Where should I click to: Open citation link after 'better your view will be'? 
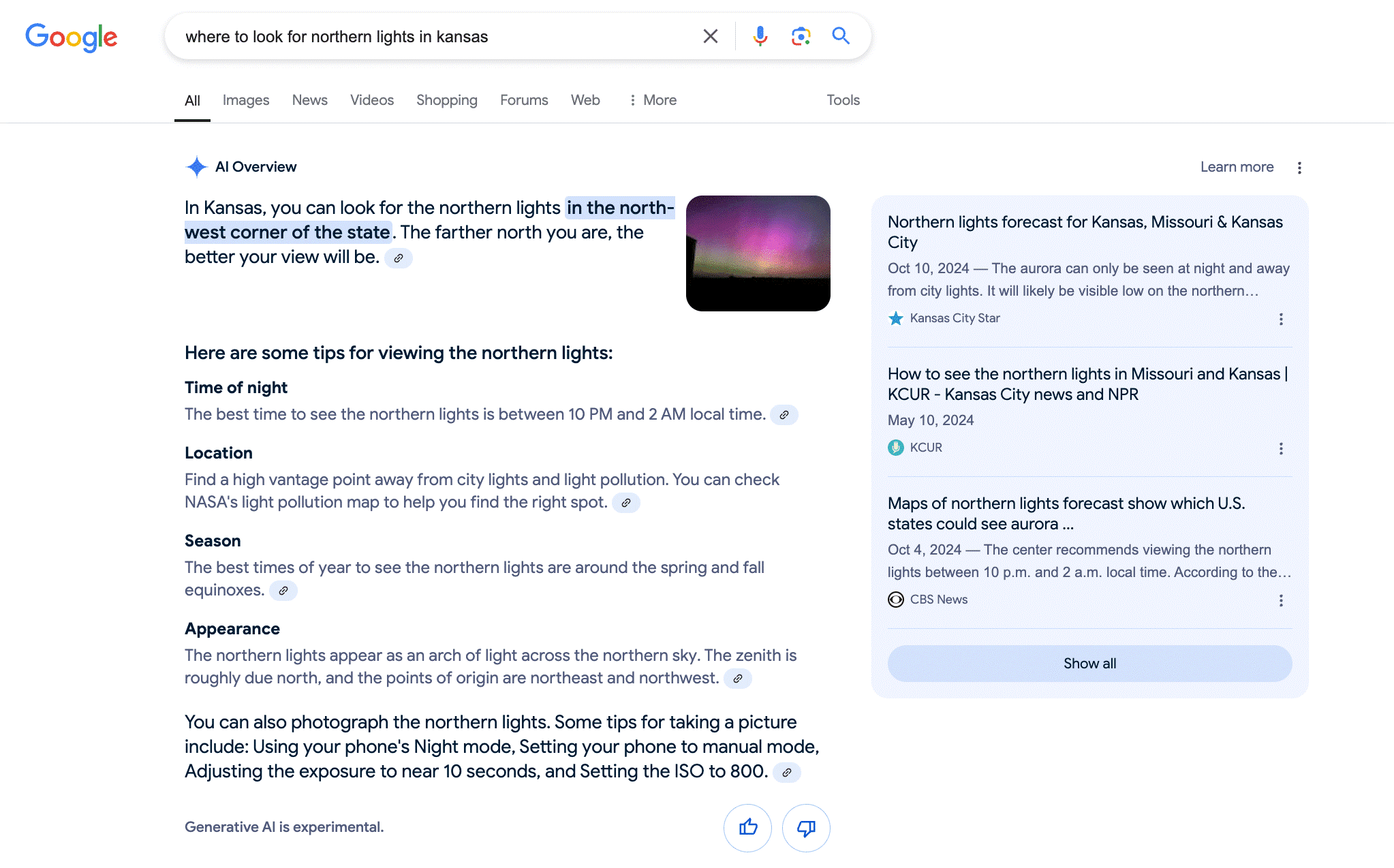pyautogui.click(x=399, y=258)
